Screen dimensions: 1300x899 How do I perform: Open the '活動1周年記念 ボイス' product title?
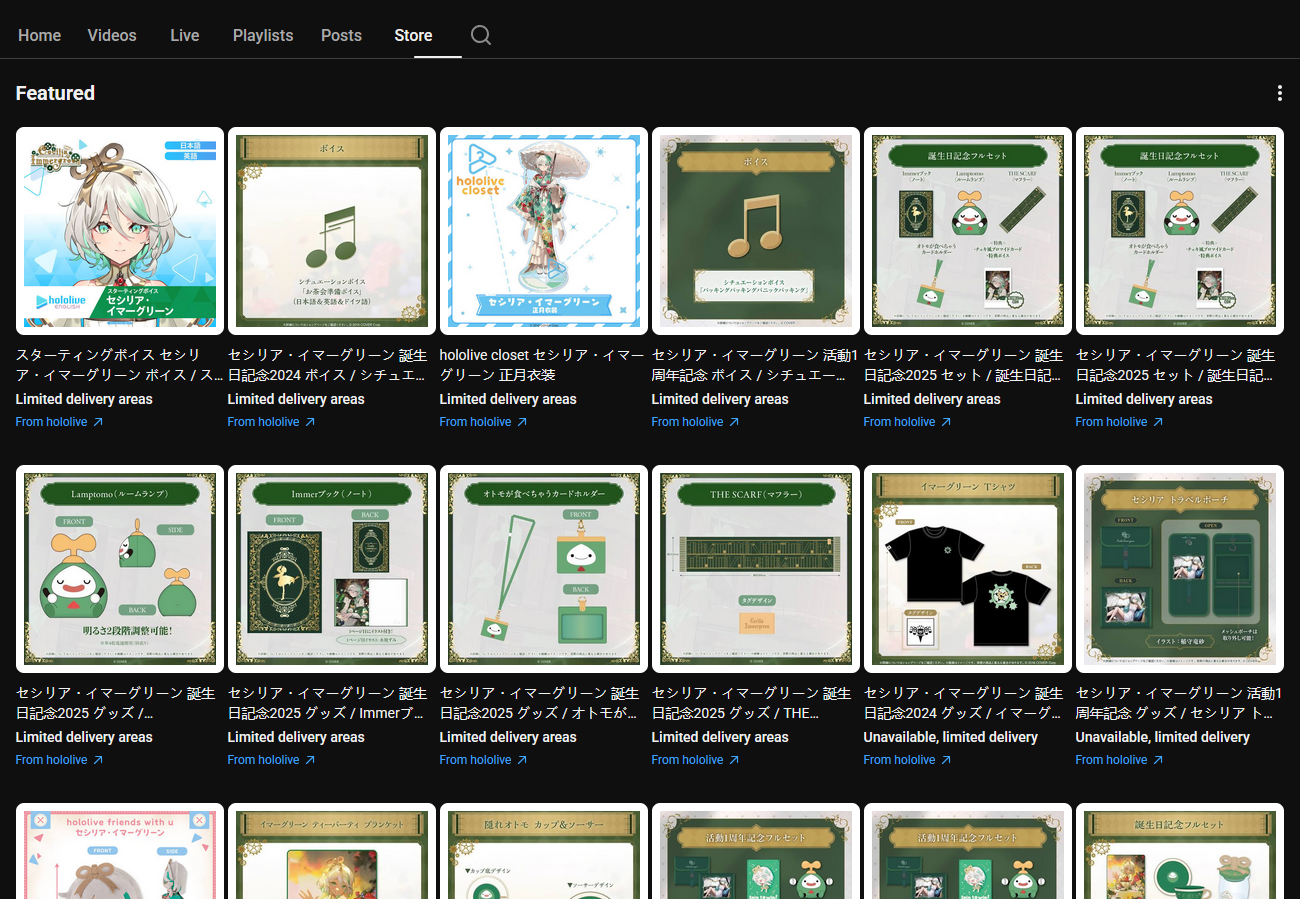click(x=755, y=365)
